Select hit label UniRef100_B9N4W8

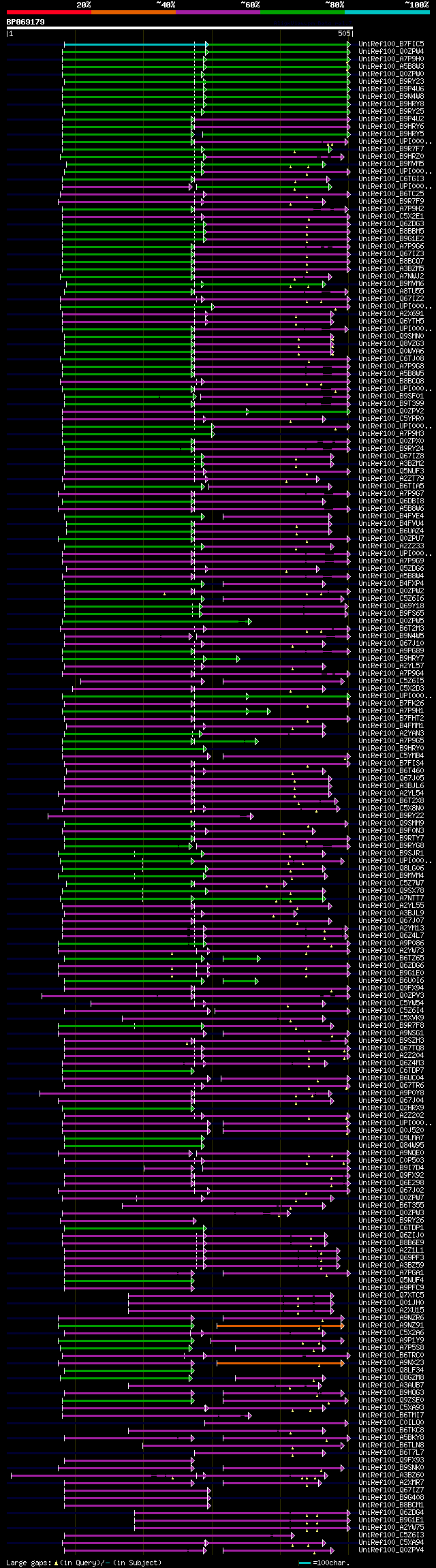[x=391, y=96]
